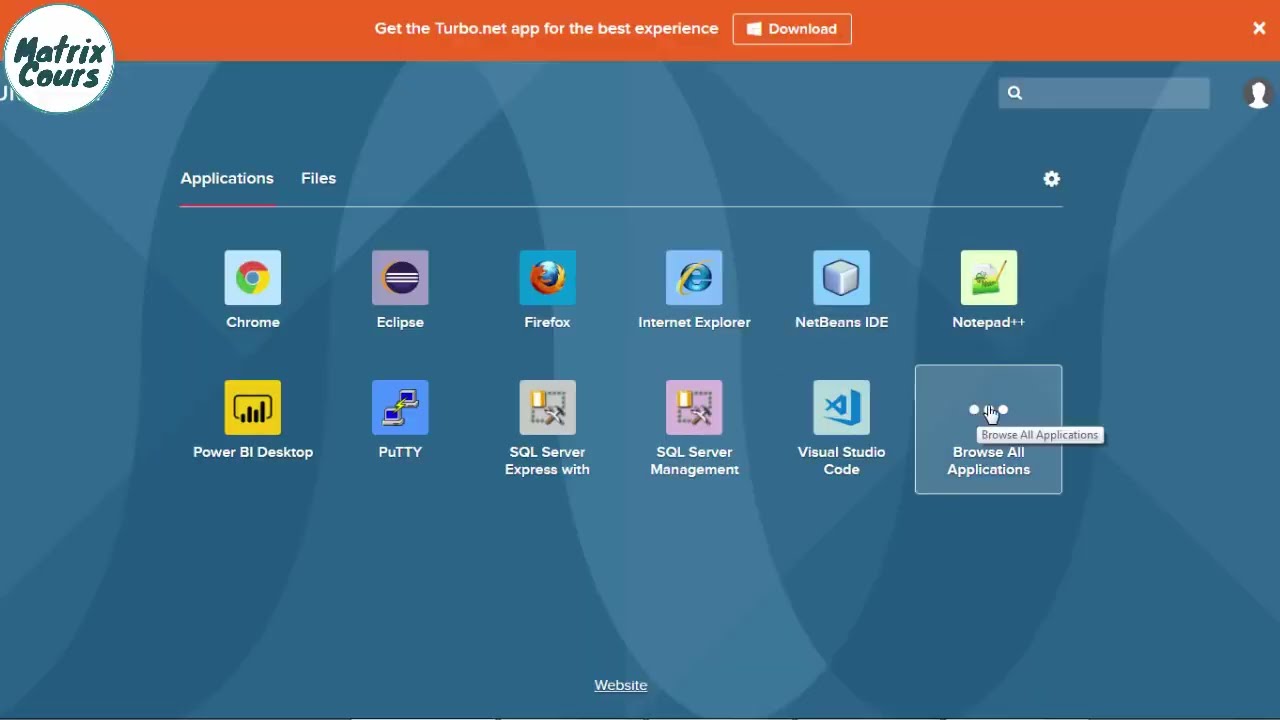Start Firefox from its icon
Screen dimensions: 1280x720
coord(547,277)
